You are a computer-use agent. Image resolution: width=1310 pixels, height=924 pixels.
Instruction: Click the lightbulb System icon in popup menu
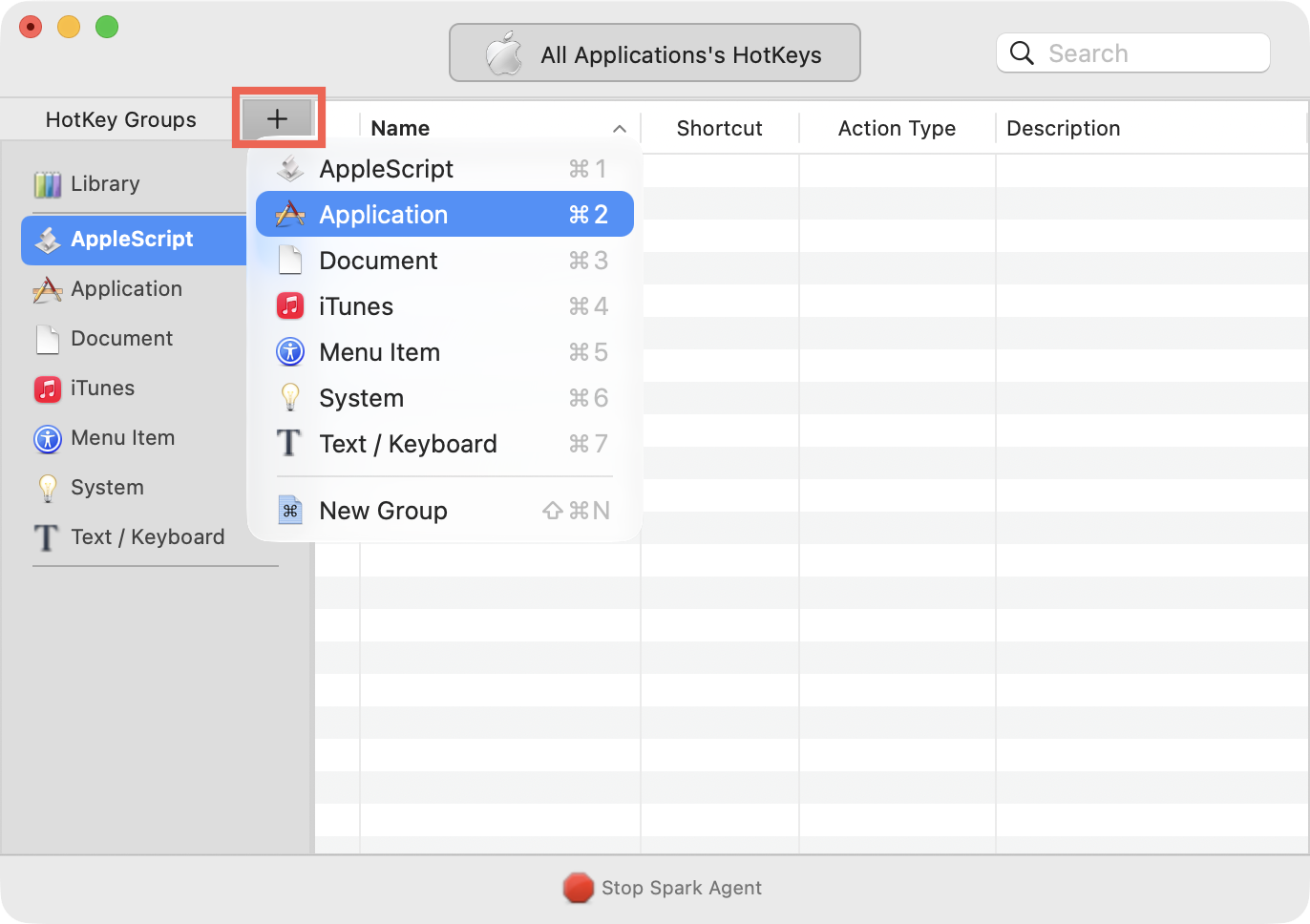pyautogui.click(x=290, y=398)
